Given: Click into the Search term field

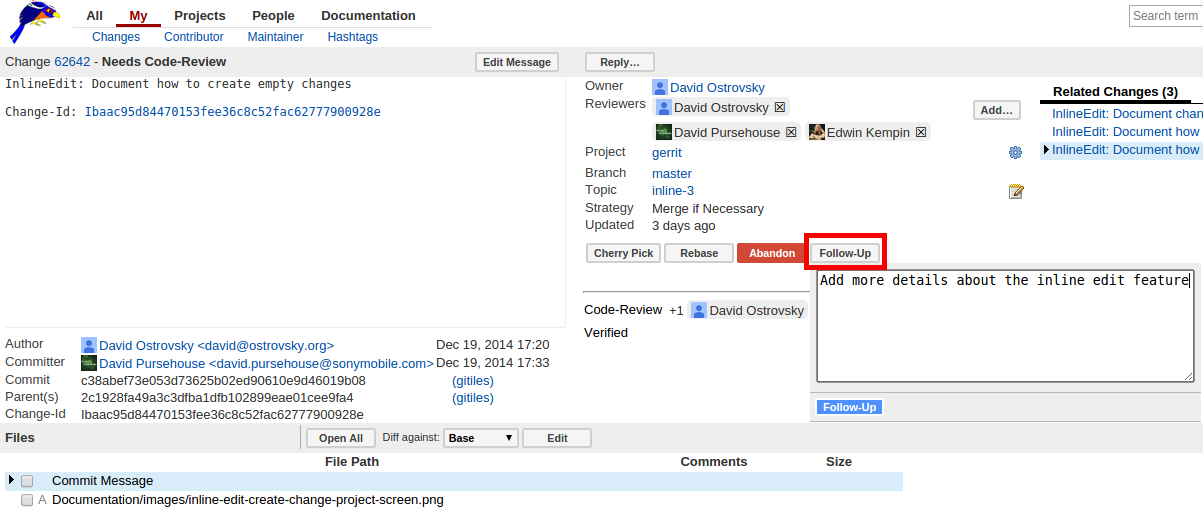Looking at the screenshot, I should [x=1165, y=16].
